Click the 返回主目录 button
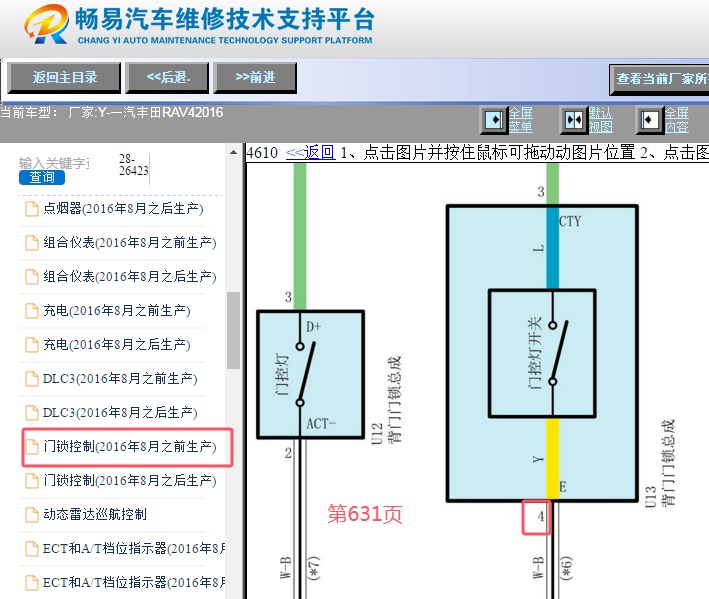The height and width of the screenshot is (599, 709). click(65, 78)
